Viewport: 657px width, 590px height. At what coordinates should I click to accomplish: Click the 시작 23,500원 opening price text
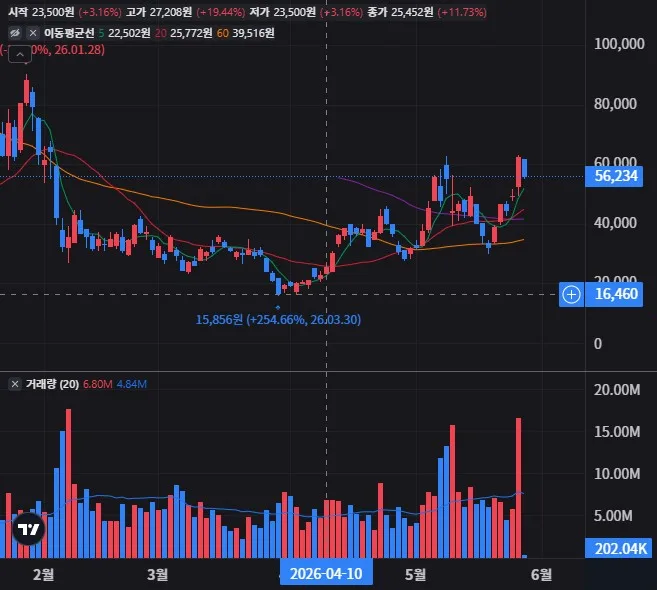point(41,12)
